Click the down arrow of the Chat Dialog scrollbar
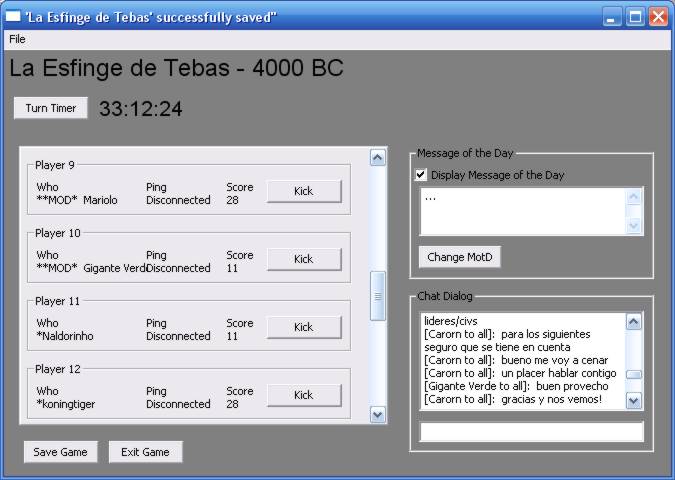 (x=633, y=401)
